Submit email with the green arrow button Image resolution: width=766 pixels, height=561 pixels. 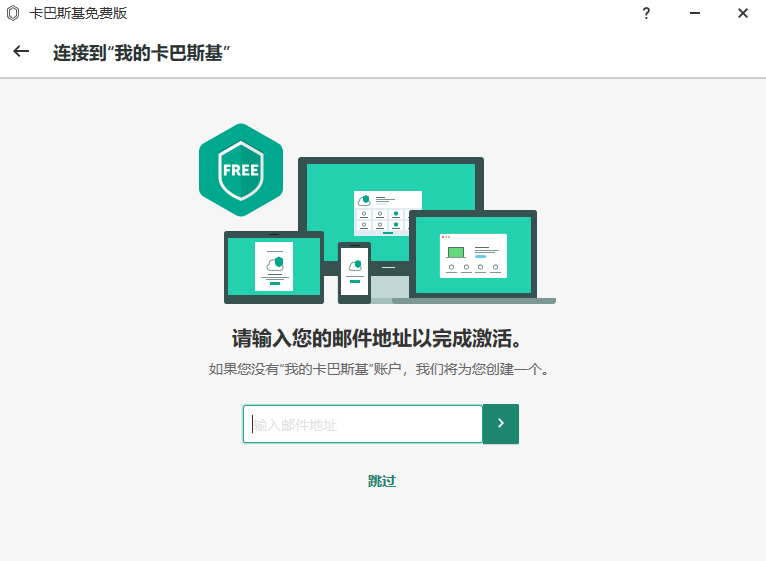501,424
